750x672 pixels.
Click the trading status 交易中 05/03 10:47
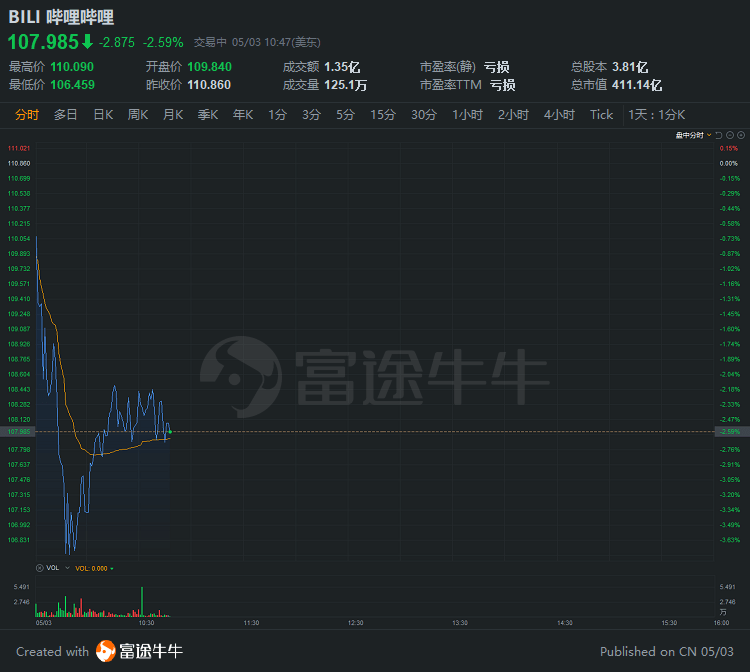tap(257, 43)
